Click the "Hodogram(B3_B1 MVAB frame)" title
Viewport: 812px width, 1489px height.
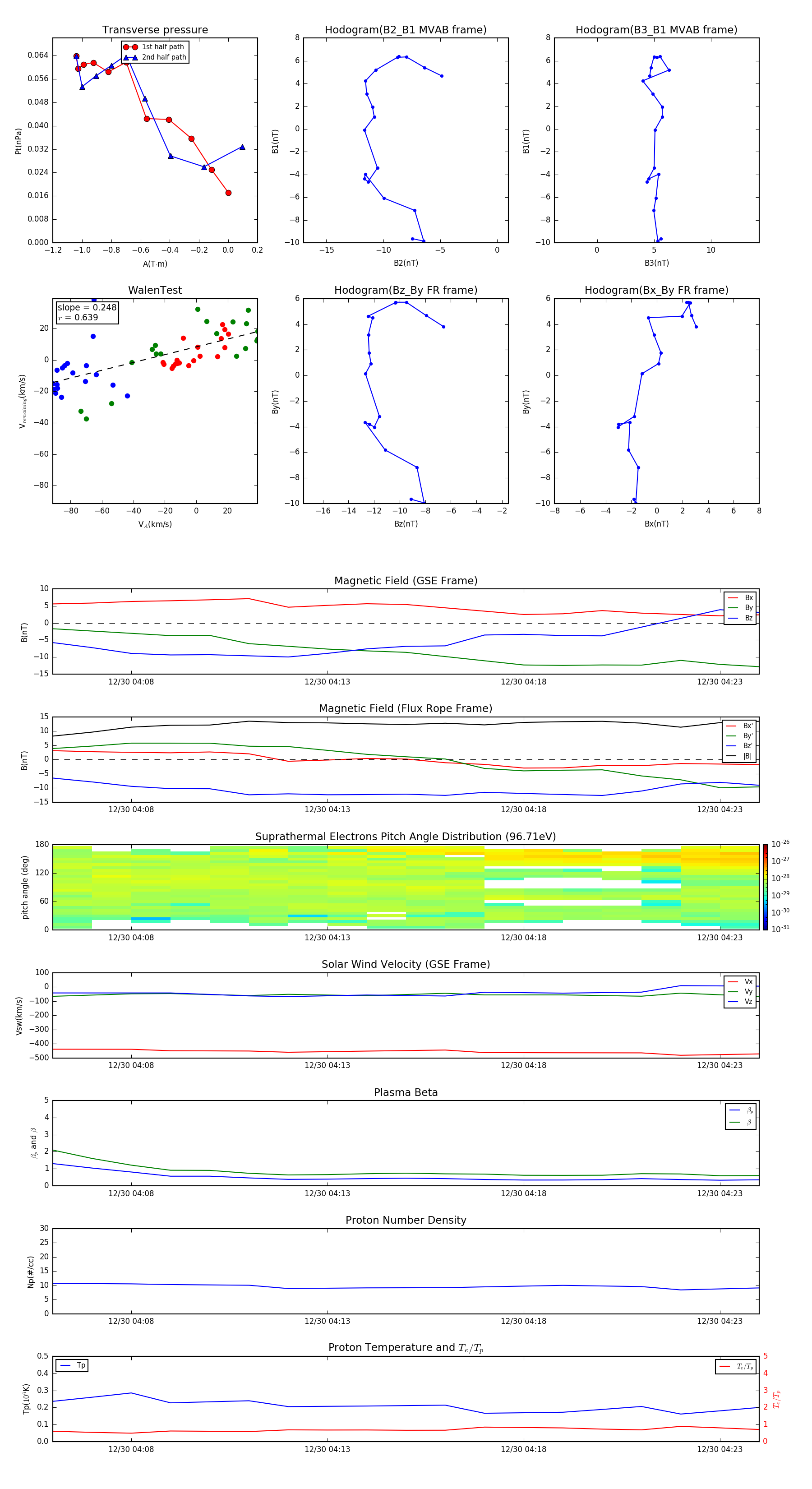656,30
